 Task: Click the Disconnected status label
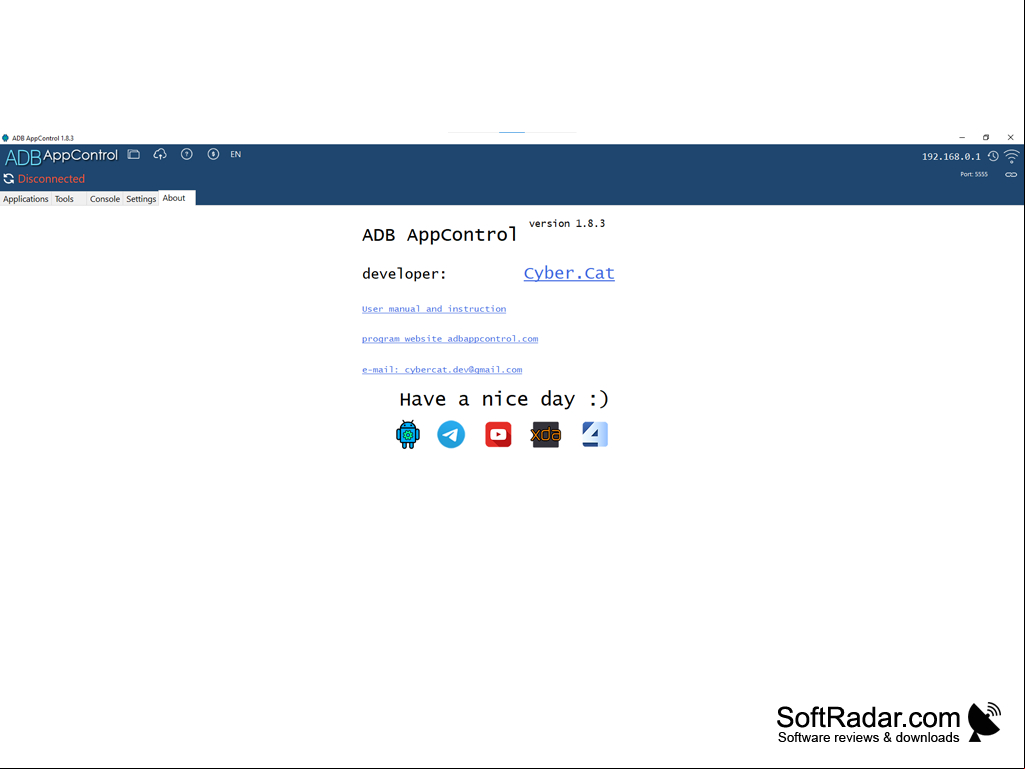point(51,179)
